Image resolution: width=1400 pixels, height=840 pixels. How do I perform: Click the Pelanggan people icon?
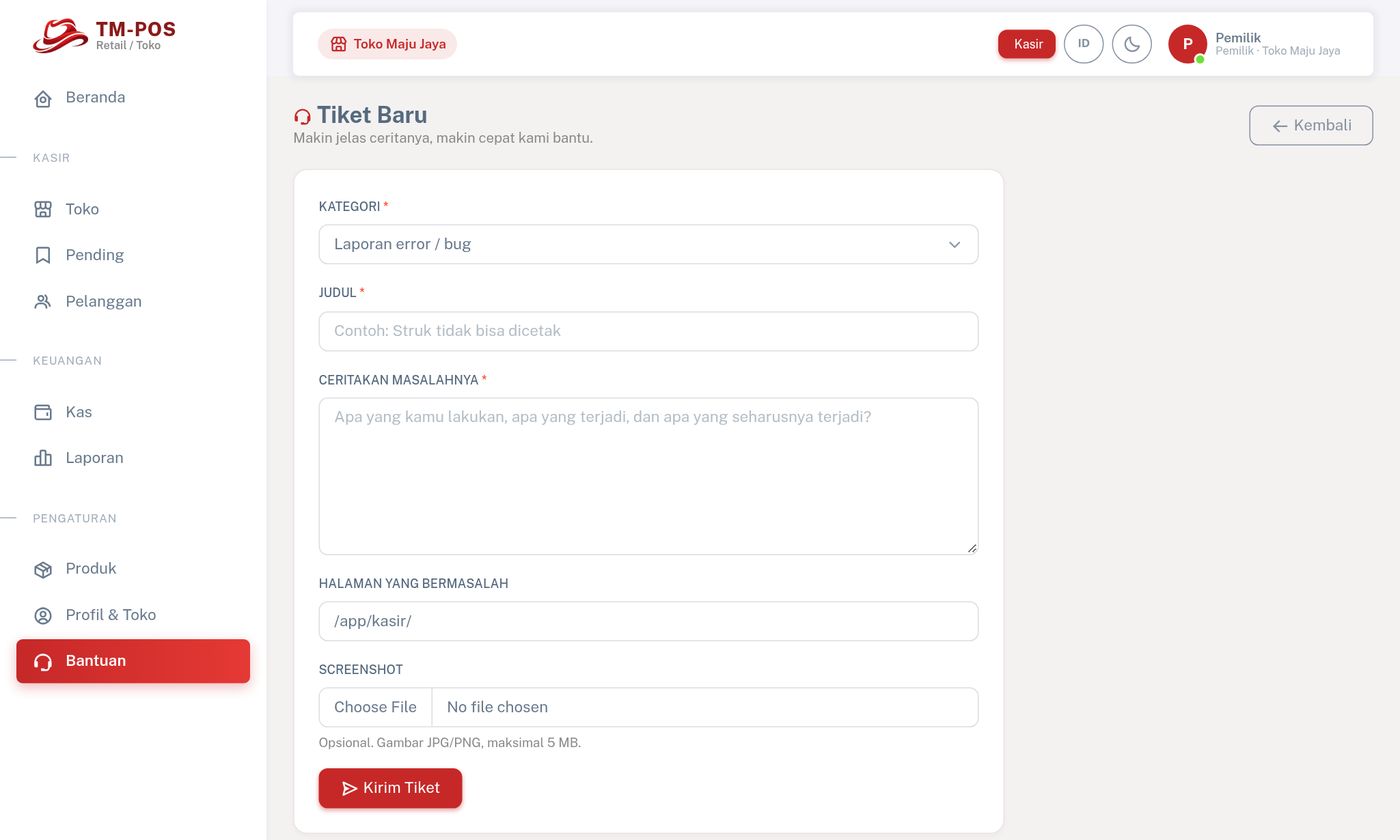pos(43,301)
